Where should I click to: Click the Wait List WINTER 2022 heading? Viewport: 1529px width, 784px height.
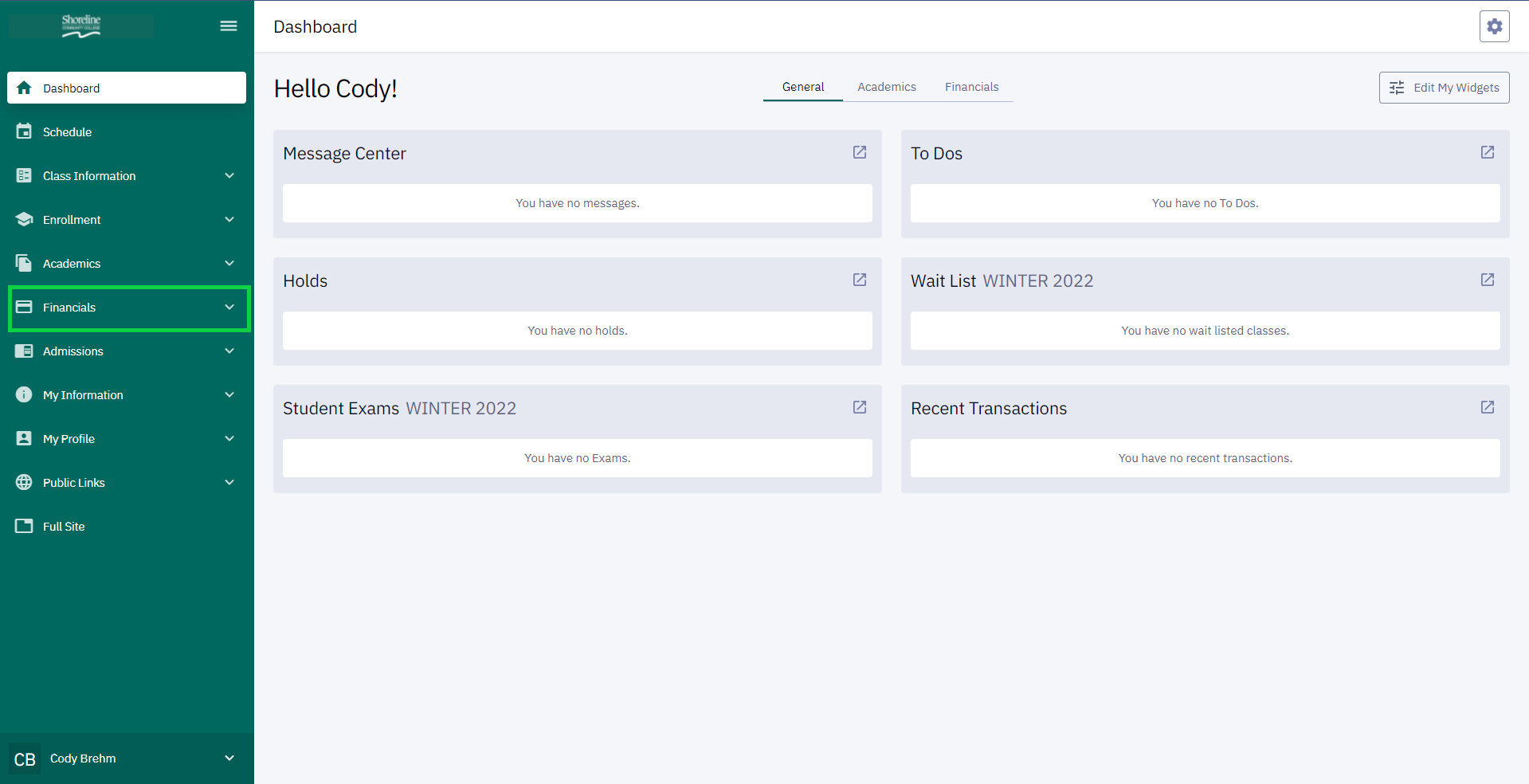pos(1002,280)
